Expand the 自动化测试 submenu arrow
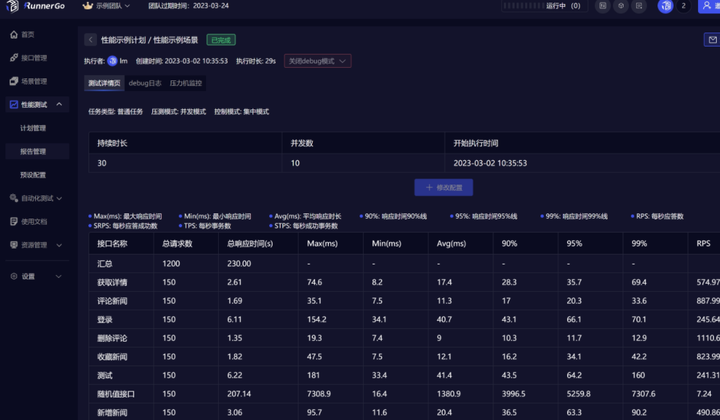The width and height of the screenshot is (720, 420). 59,198
